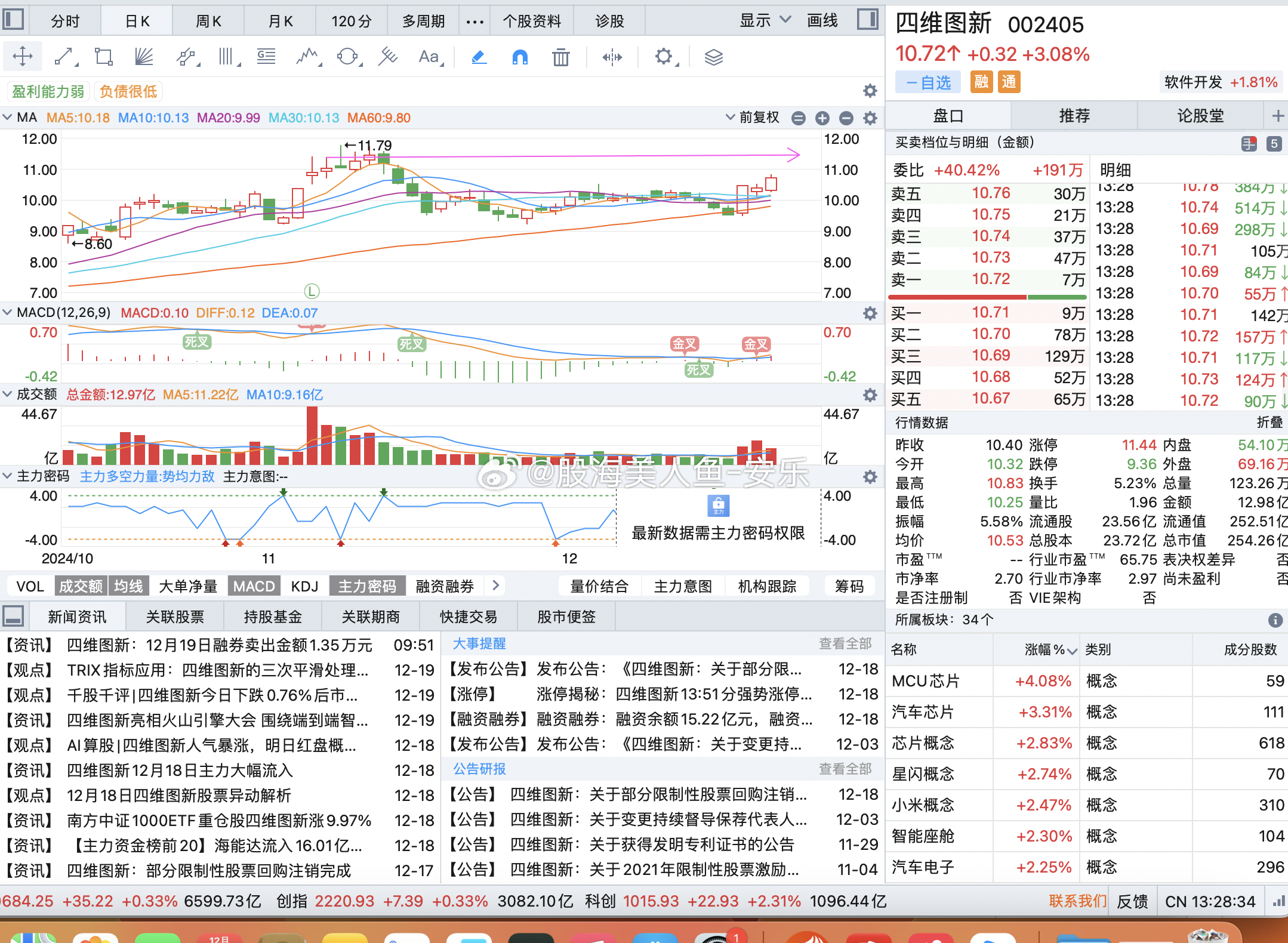Viewport: 1288px width, 943px height.
Task: Open drawing settings gear in toolbar
Action: click(x=664, y=57)
